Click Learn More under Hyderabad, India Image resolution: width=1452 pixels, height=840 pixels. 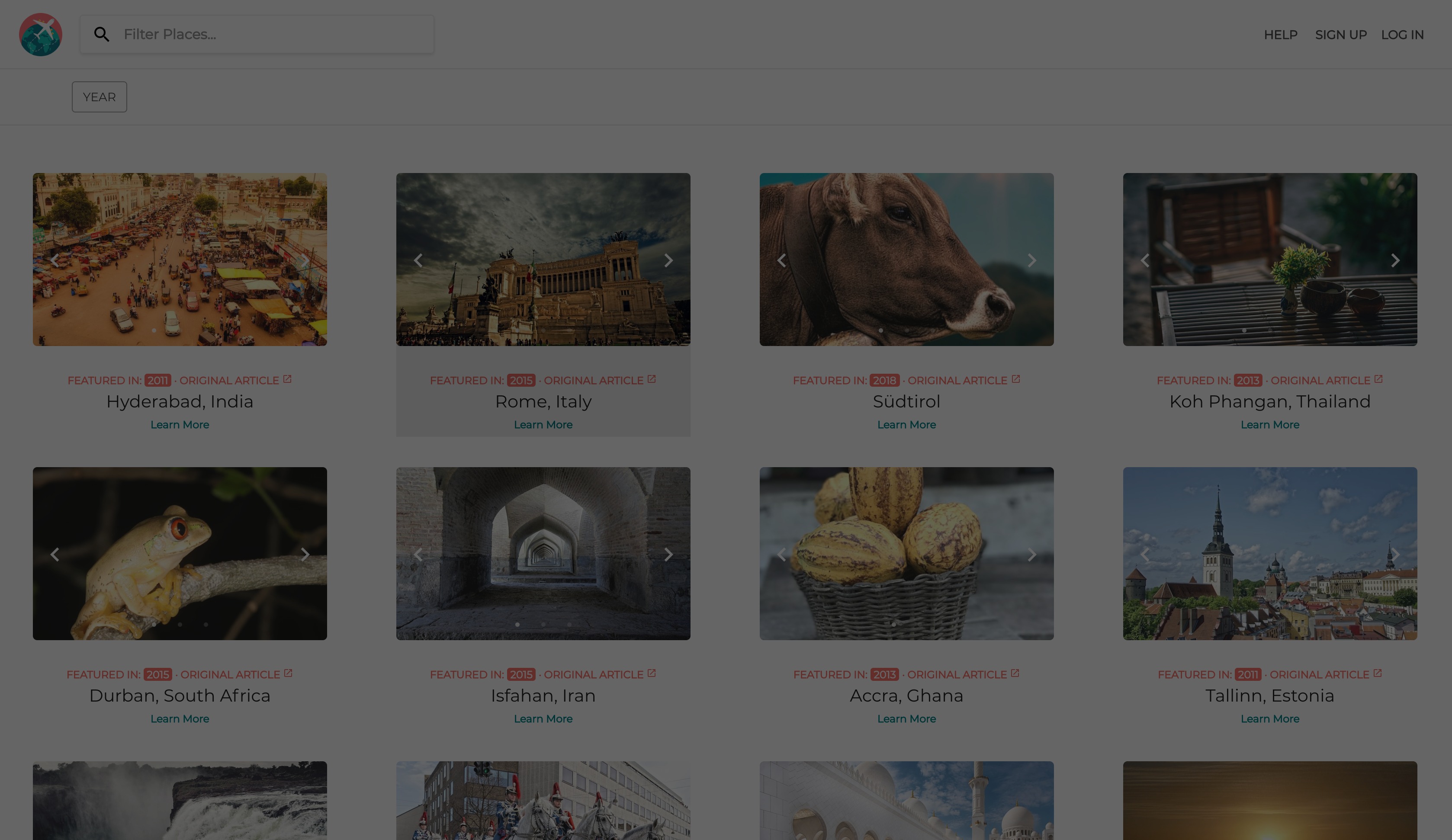pos(180,425)
